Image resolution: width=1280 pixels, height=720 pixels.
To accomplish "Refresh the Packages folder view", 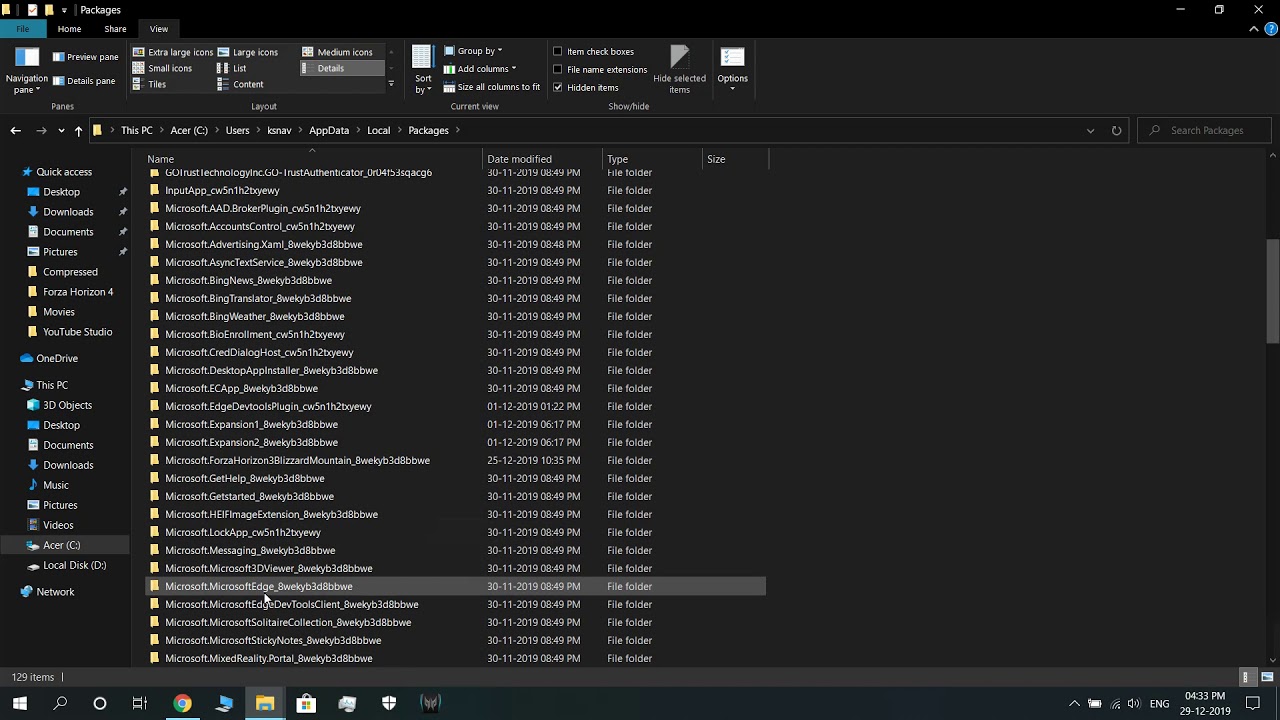I will coord(1116,130).
